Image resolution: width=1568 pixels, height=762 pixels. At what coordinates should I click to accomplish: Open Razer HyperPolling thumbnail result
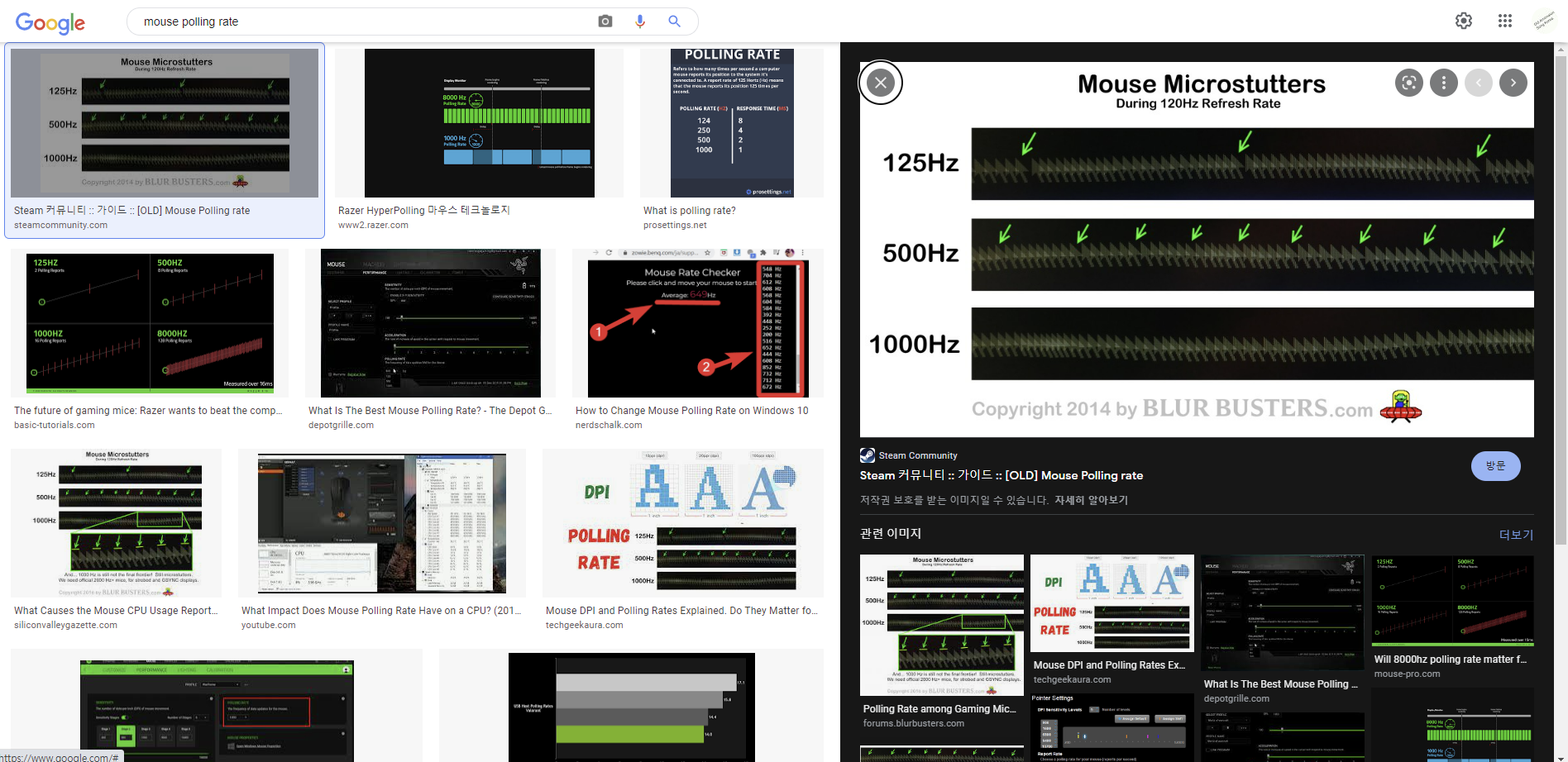480,123
